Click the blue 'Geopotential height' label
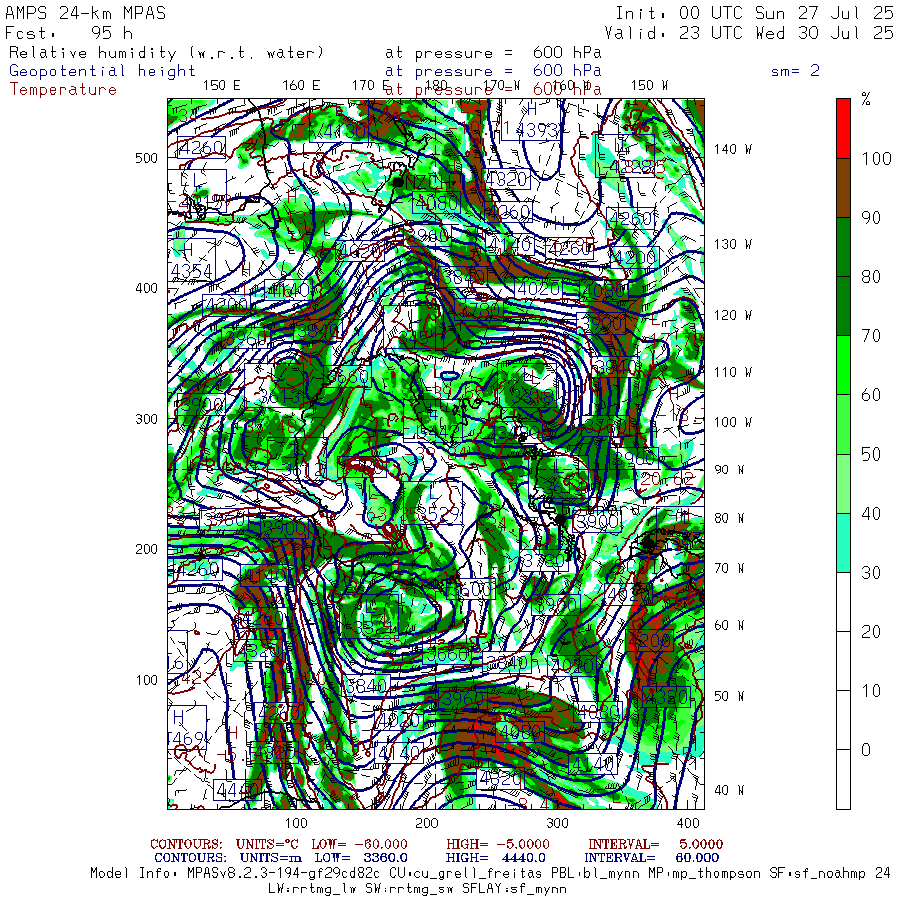This screenshot has width=900, height=900. [102, 71]
